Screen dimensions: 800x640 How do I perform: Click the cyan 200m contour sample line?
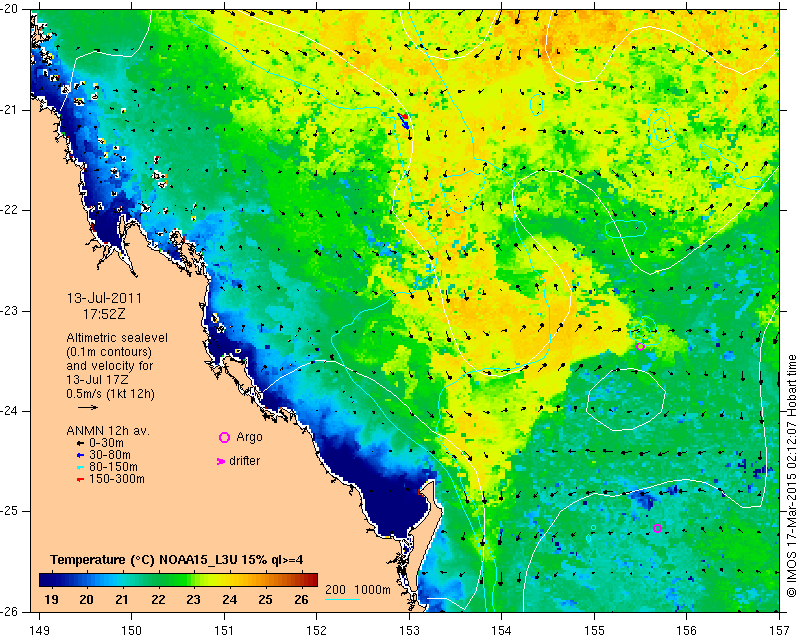coord(342,599)
